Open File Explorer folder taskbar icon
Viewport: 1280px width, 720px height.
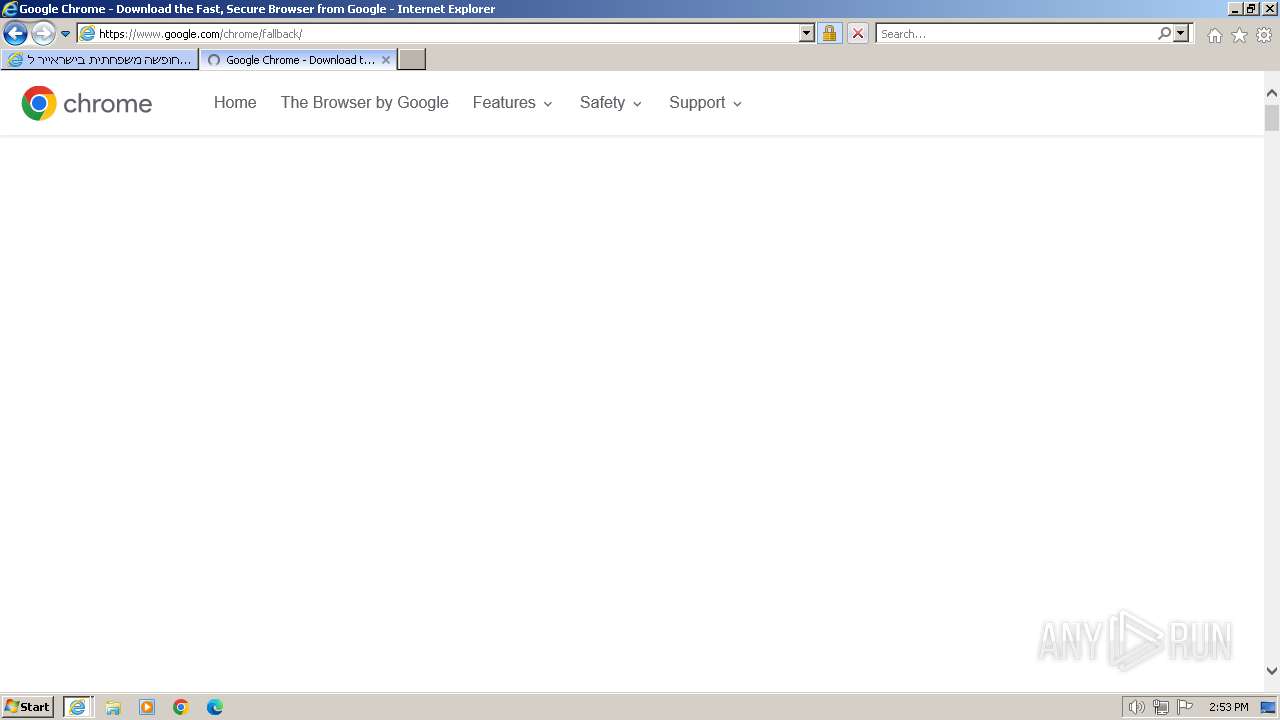click(x=113, y=707)
